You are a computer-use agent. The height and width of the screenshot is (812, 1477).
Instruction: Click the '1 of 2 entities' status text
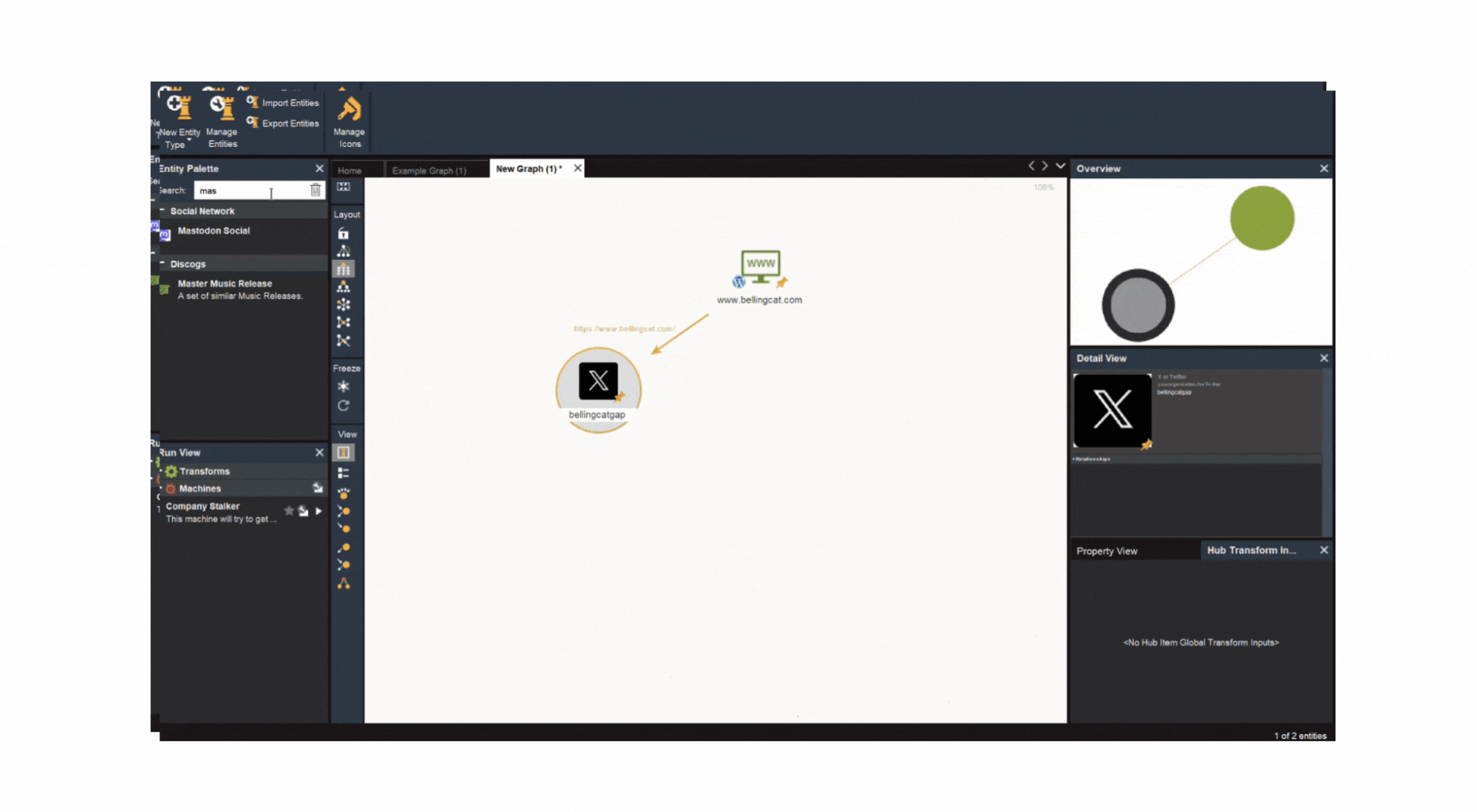click(1300, 736)
